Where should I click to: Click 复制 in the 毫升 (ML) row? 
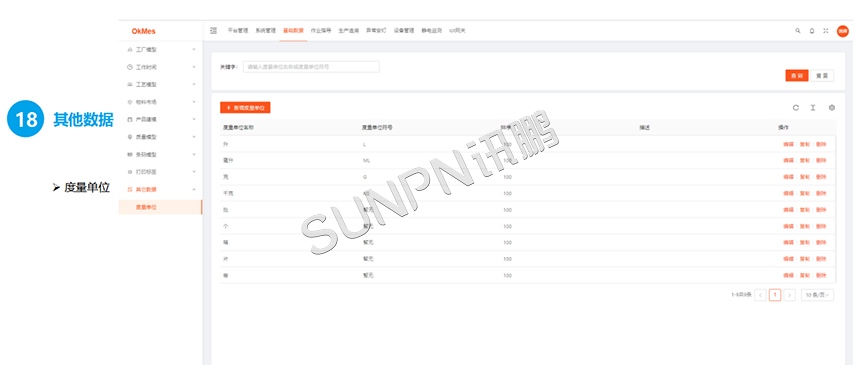pyautogui.click(x=805, y=161)
